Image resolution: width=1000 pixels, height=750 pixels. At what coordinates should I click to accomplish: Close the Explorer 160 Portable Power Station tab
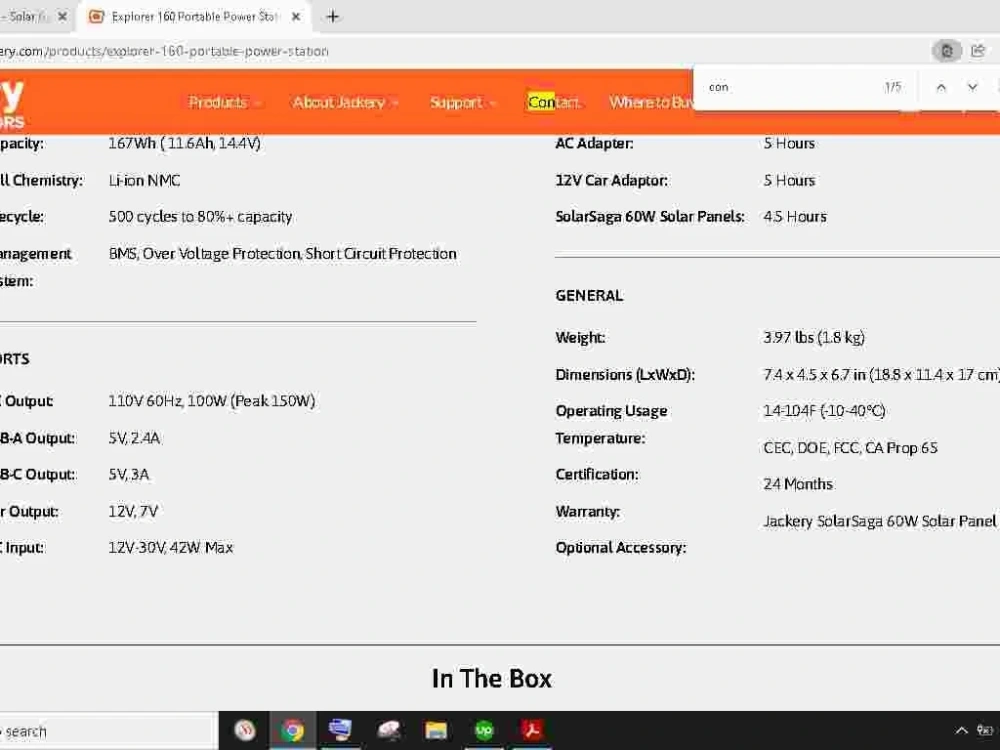click(296, 17)
